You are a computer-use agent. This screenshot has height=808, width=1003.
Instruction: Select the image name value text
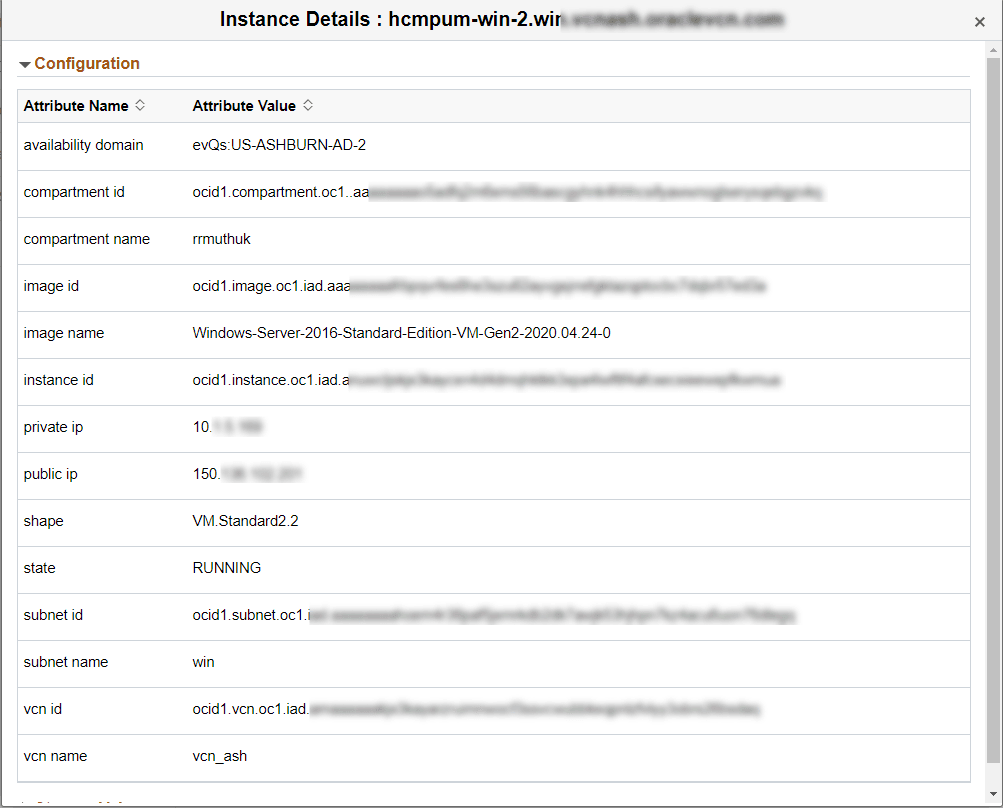click(x=400, y=333)
